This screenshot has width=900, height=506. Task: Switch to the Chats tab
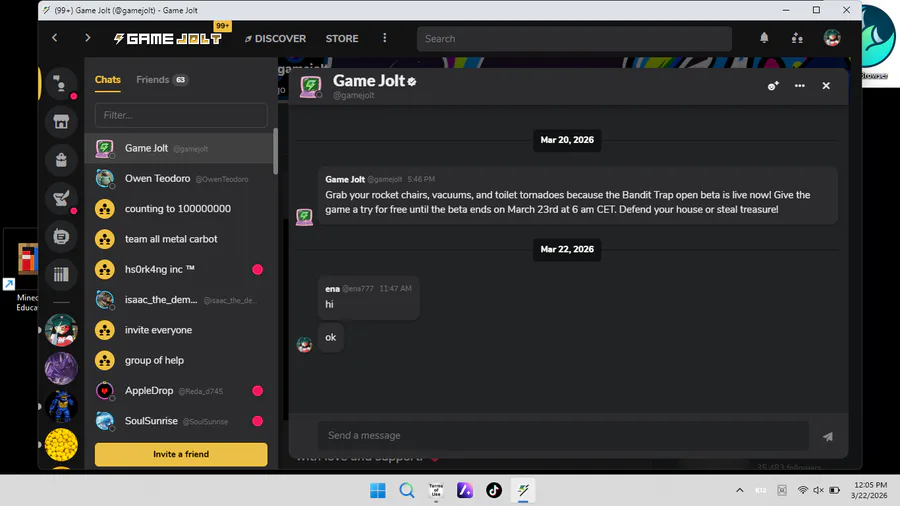[108, 80]
